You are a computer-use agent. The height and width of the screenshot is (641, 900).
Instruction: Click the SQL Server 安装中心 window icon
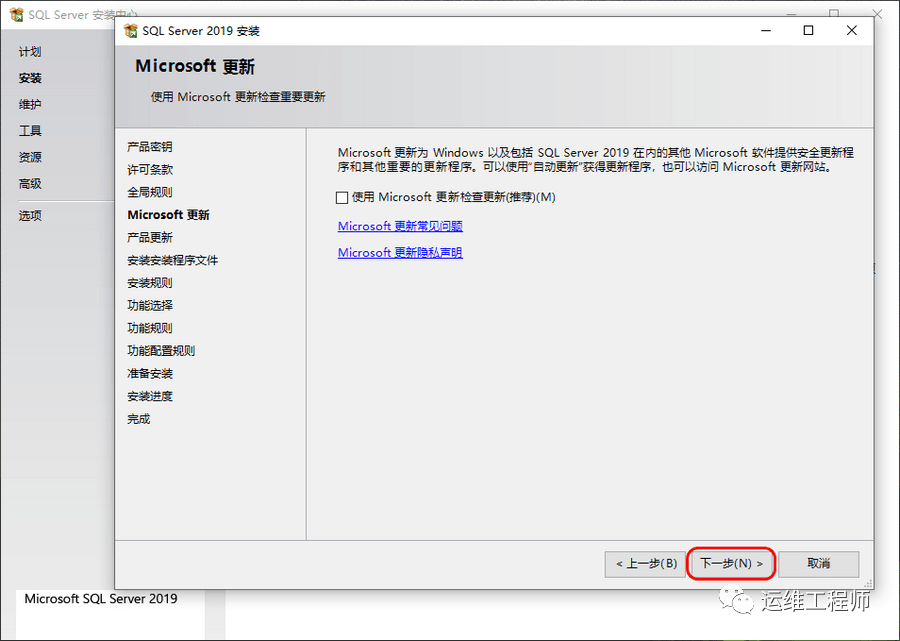click(17, 14)
